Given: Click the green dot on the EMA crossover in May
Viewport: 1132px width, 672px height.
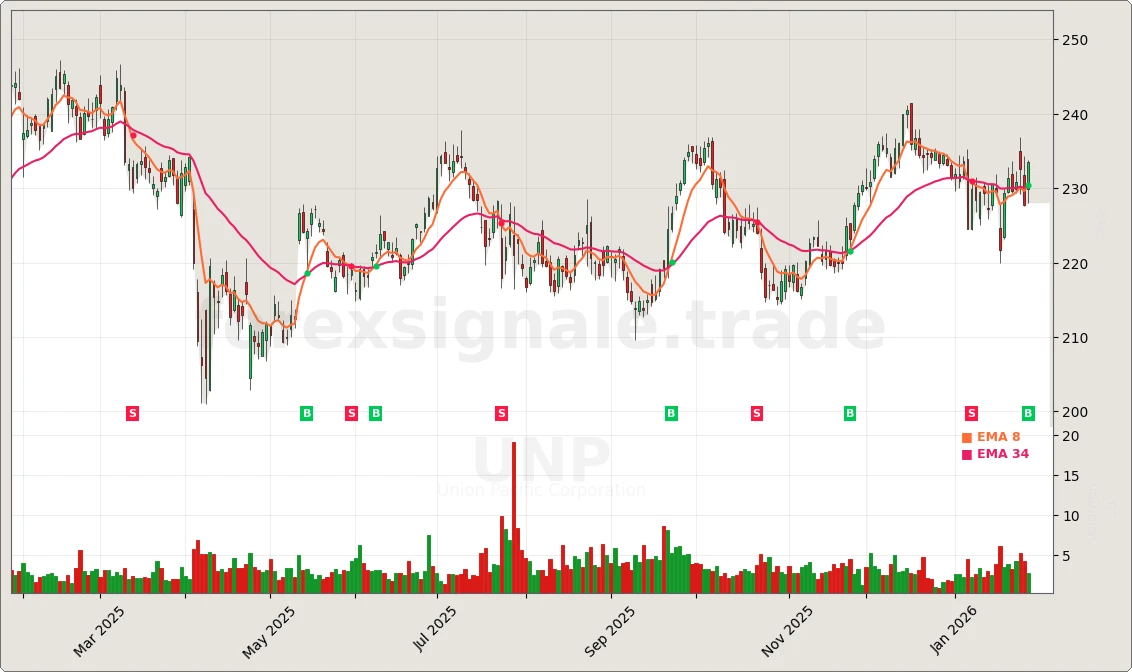Looking at the screenshot, I should coord(309,271).
